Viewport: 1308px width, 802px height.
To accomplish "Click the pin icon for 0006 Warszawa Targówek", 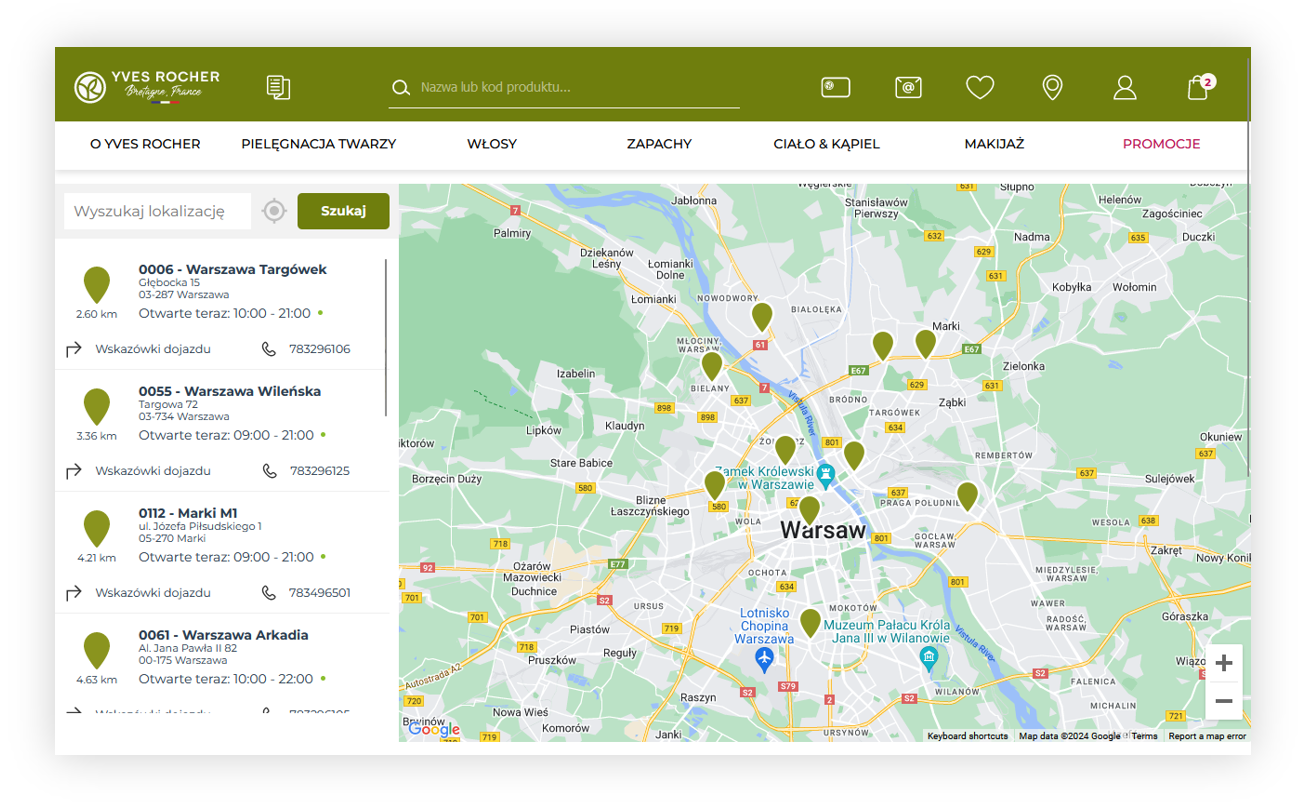I will 96,285.
